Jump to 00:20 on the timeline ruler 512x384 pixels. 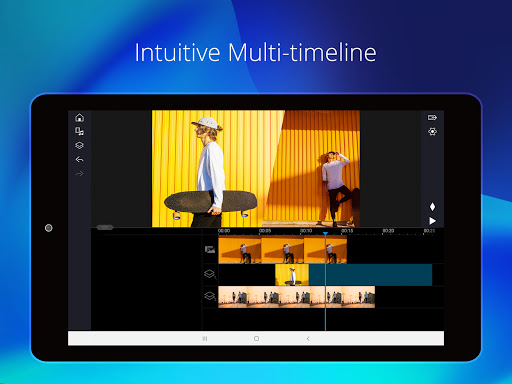388,231
